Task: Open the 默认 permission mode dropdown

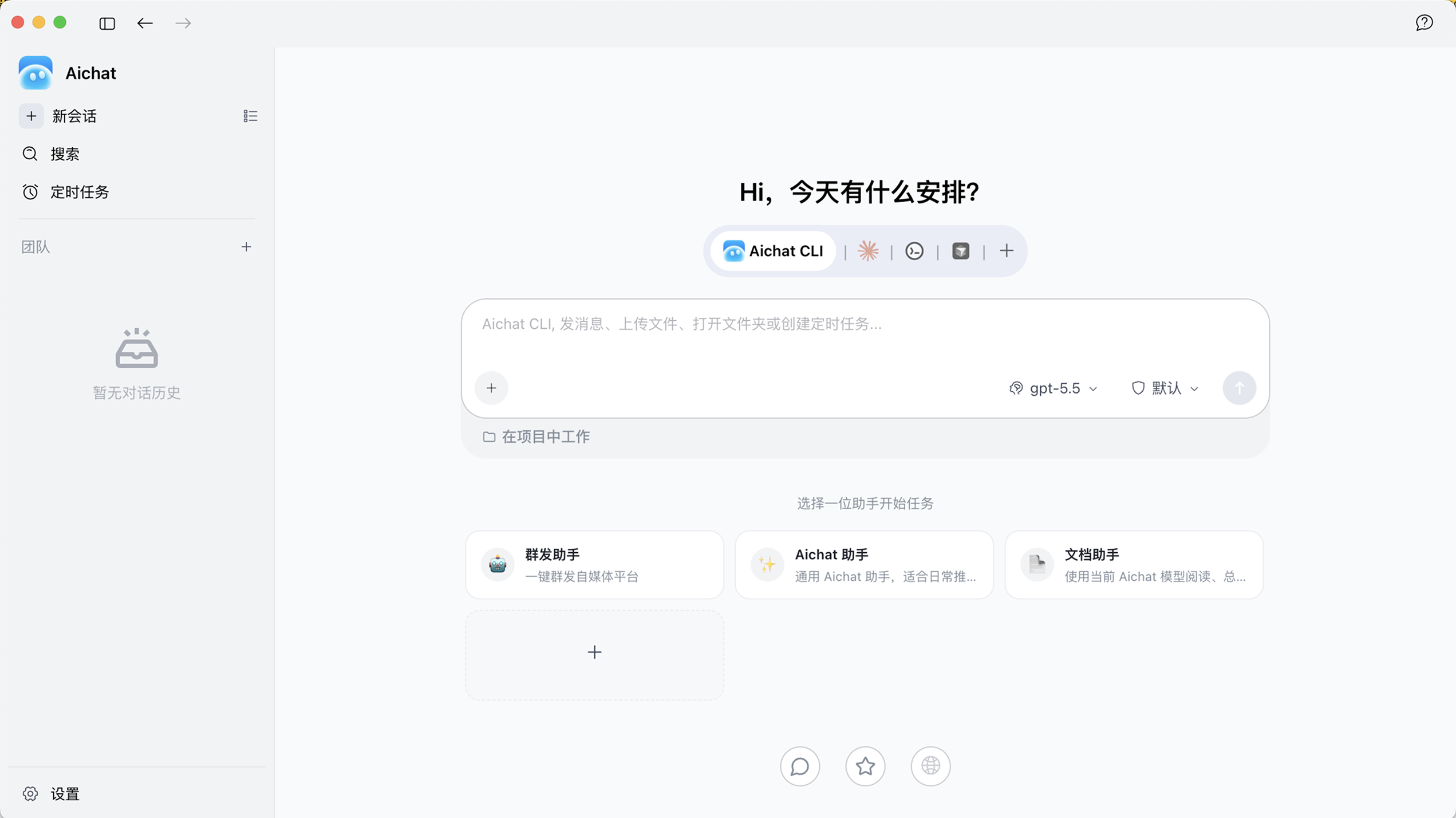Action: 1165,388
